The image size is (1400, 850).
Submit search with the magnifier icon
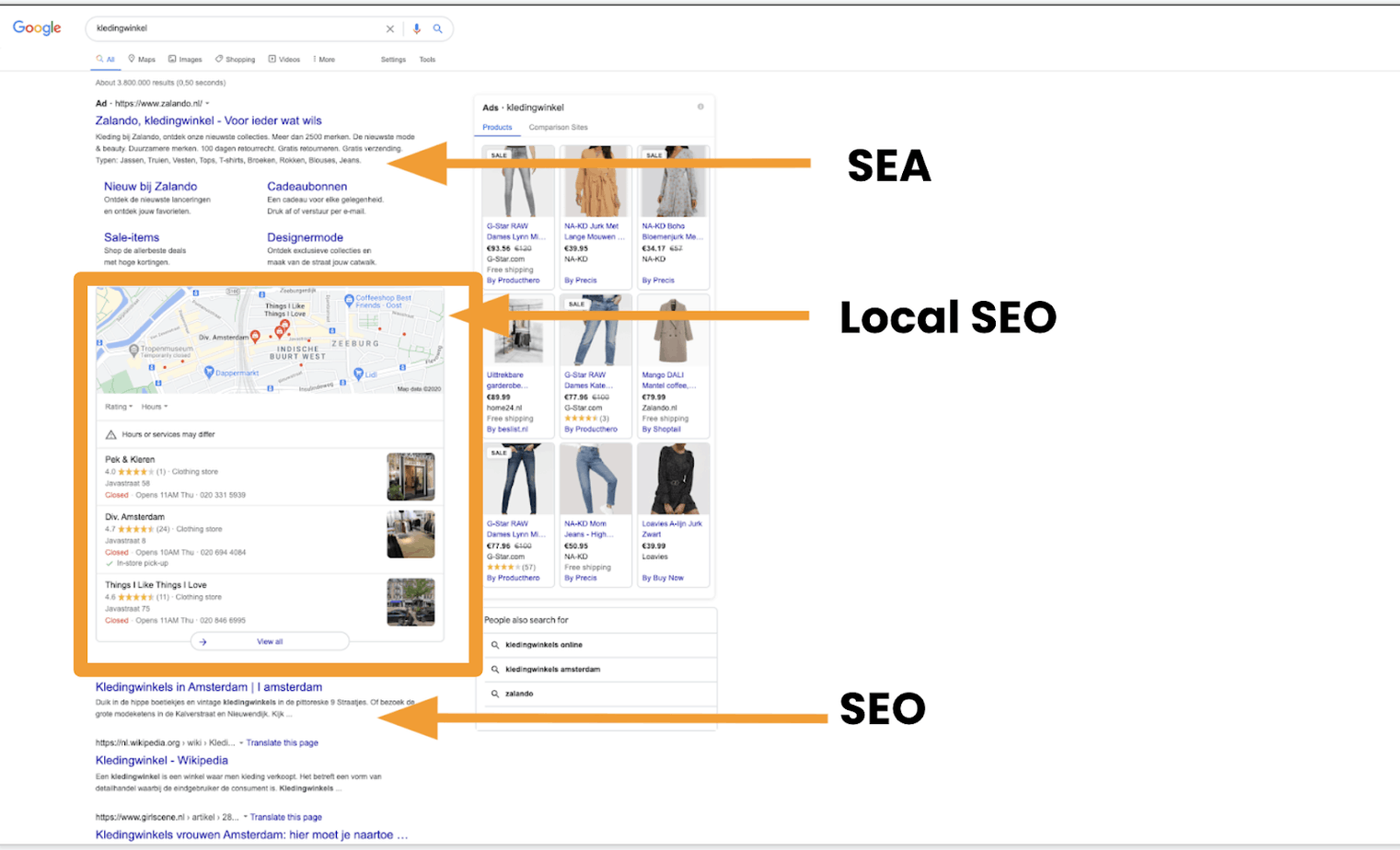click(437, 29)
